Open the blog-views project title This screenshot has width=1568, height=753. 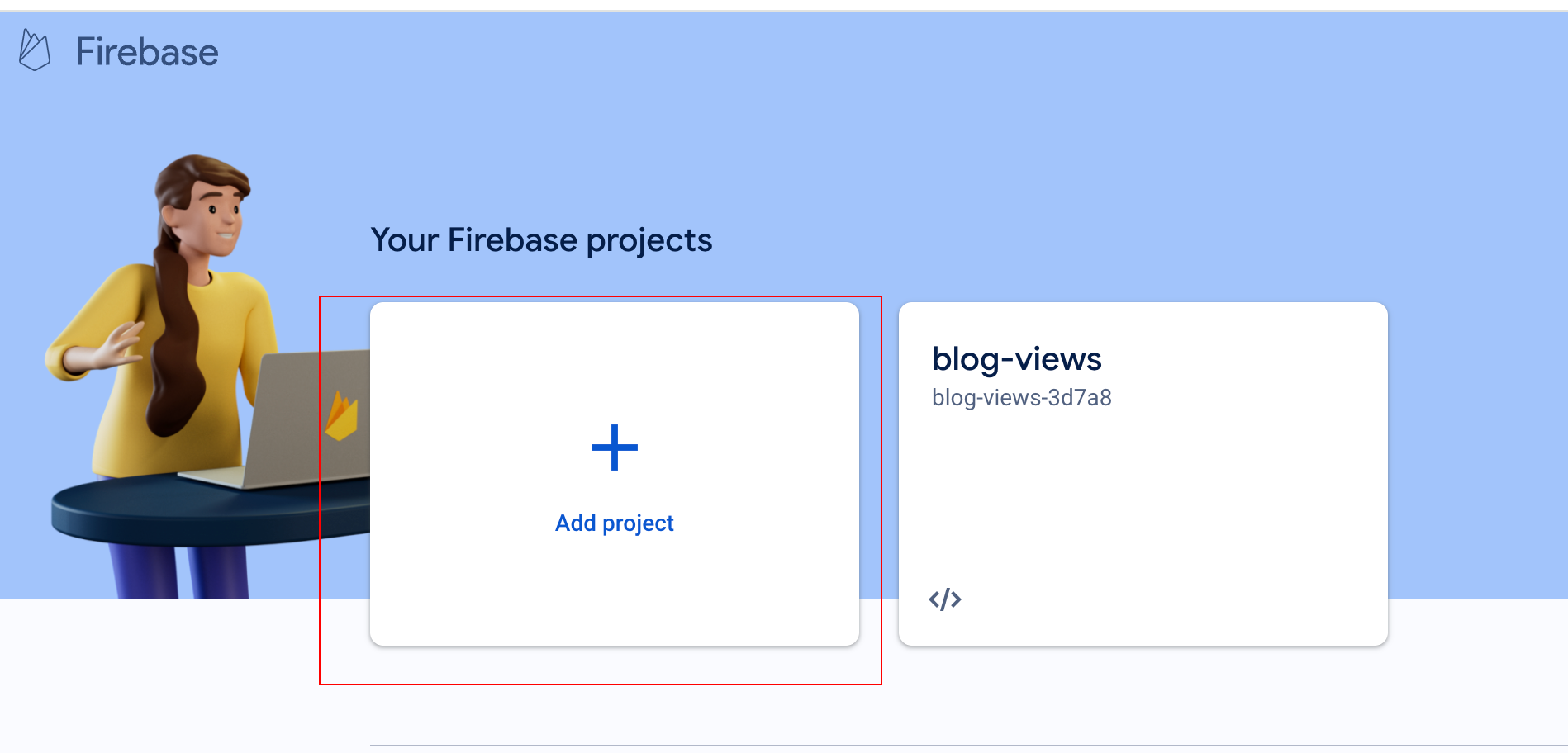click(x=1016, y=359)
